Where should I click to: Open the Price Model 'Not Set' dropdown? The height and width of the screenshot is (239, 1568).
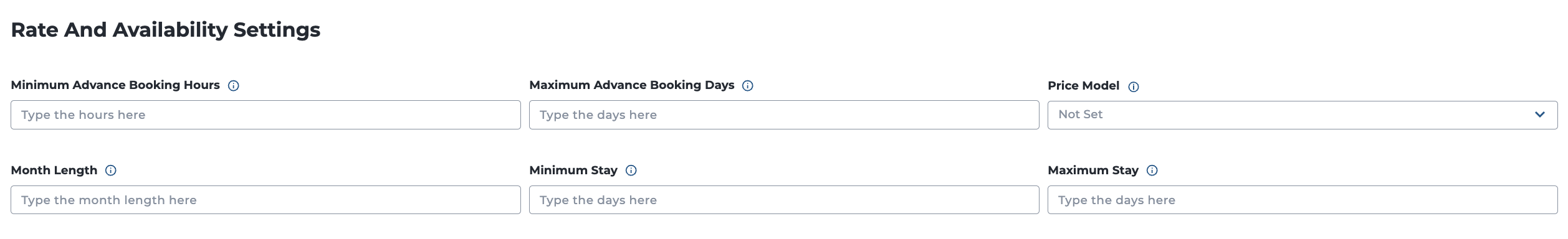coord(1303,115)
